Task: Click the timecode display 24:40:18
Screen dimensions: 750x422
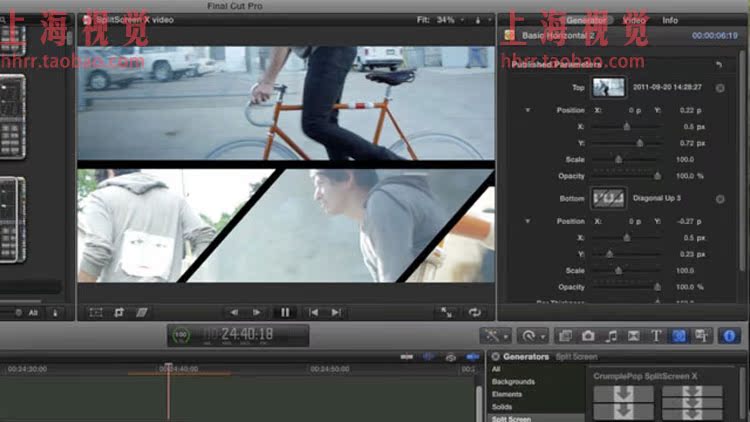Action: pos(247,334)
